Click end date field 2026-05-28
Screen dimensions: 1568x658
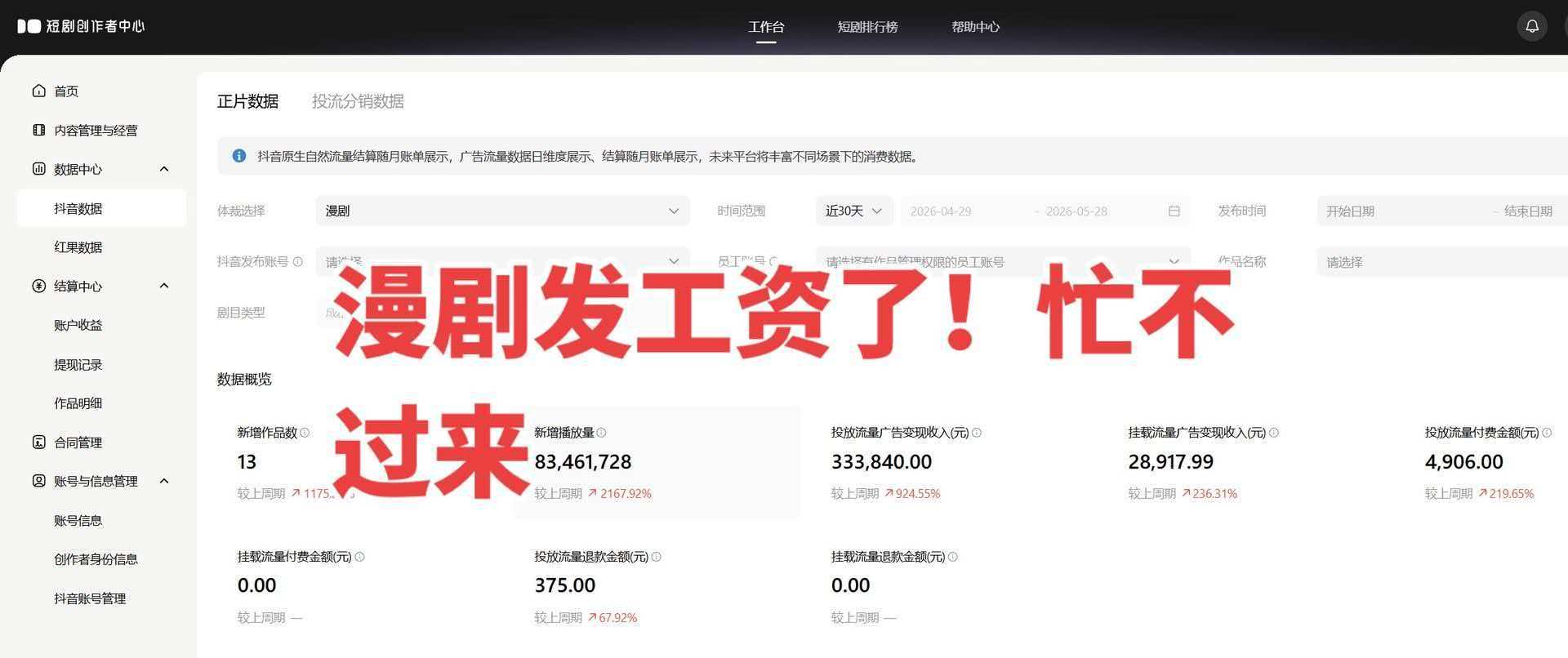point(1076,211)
